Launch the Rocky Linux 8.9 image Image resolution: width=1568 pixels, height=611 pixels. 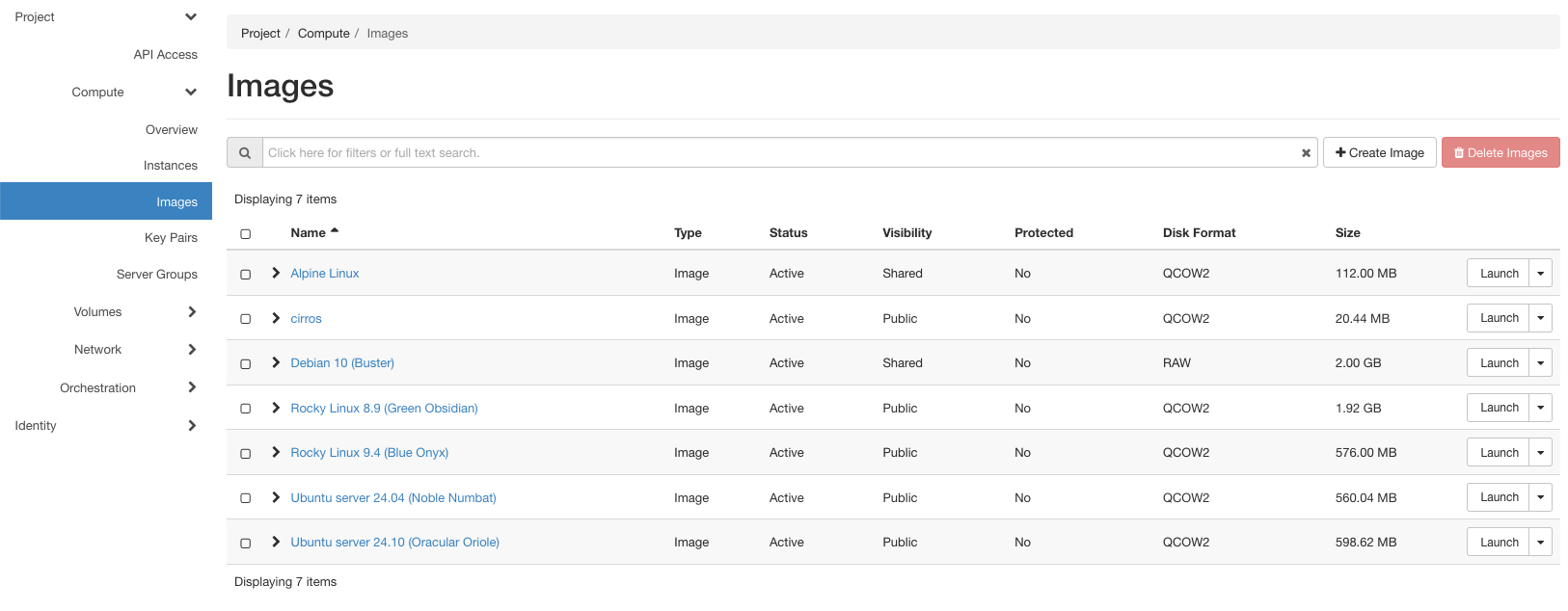[1499, 408]
